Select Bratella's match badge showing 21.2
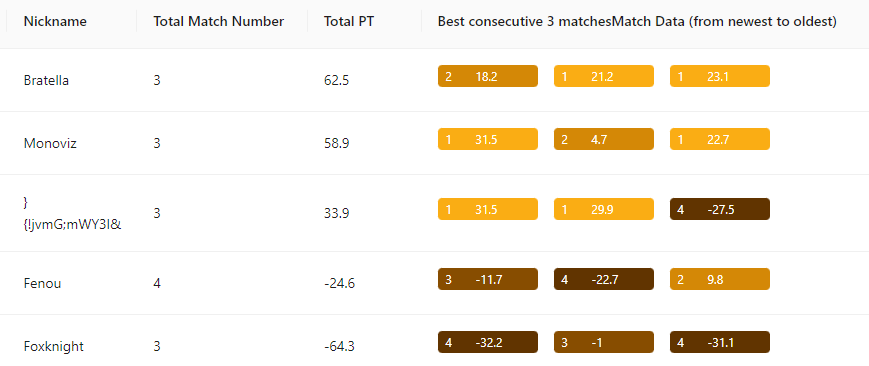The width and height of the screenshot is (869, 366). 604,76
